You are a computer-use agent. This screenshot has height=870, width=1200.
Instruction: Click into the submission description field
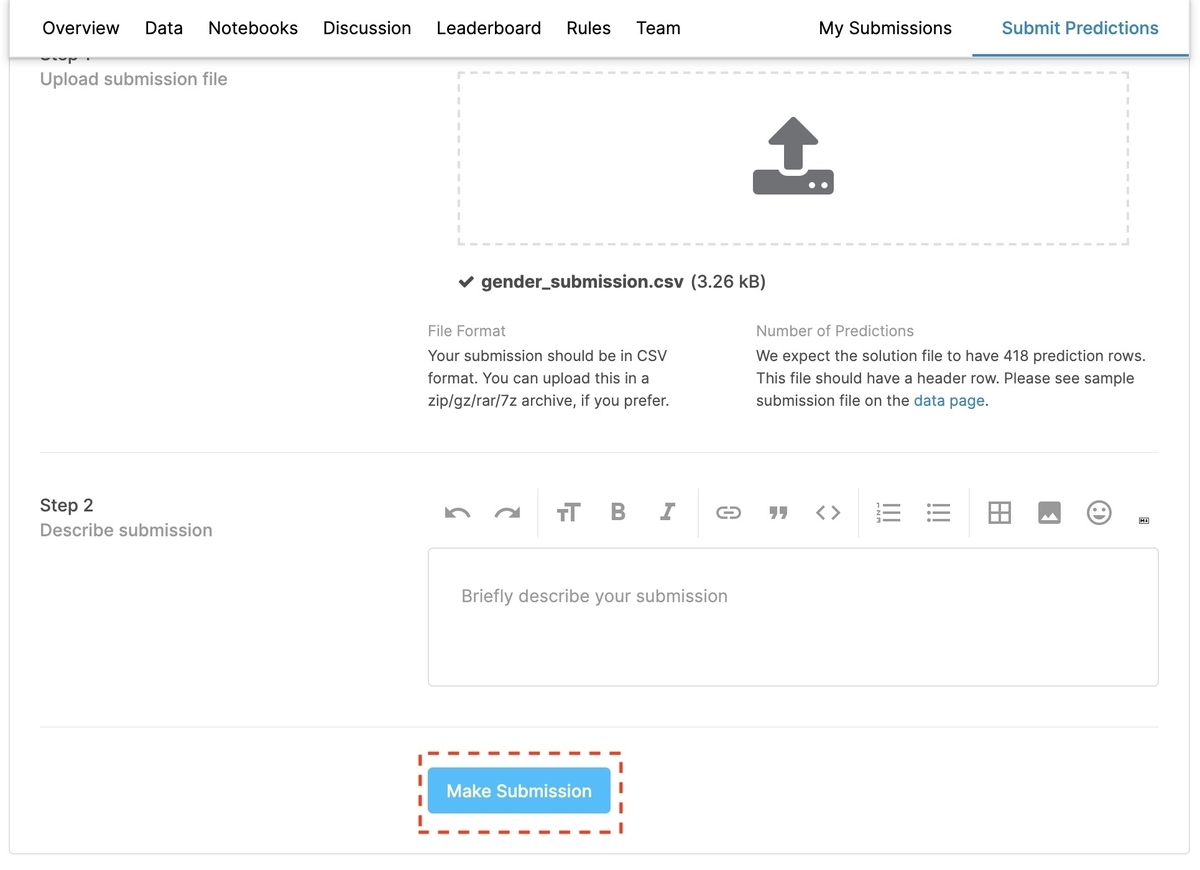[793, 617]
